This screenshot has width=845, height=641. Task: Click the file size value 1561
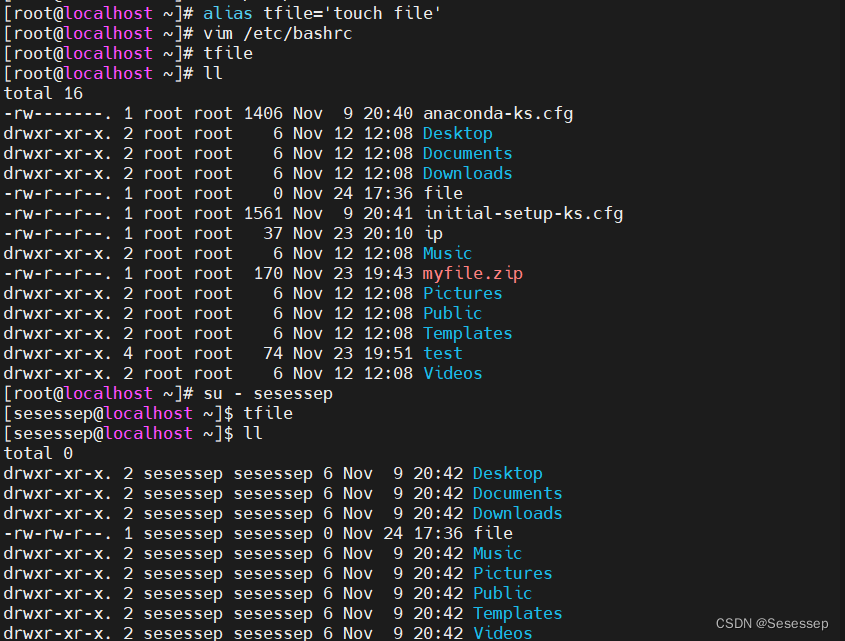pos(263,213)
